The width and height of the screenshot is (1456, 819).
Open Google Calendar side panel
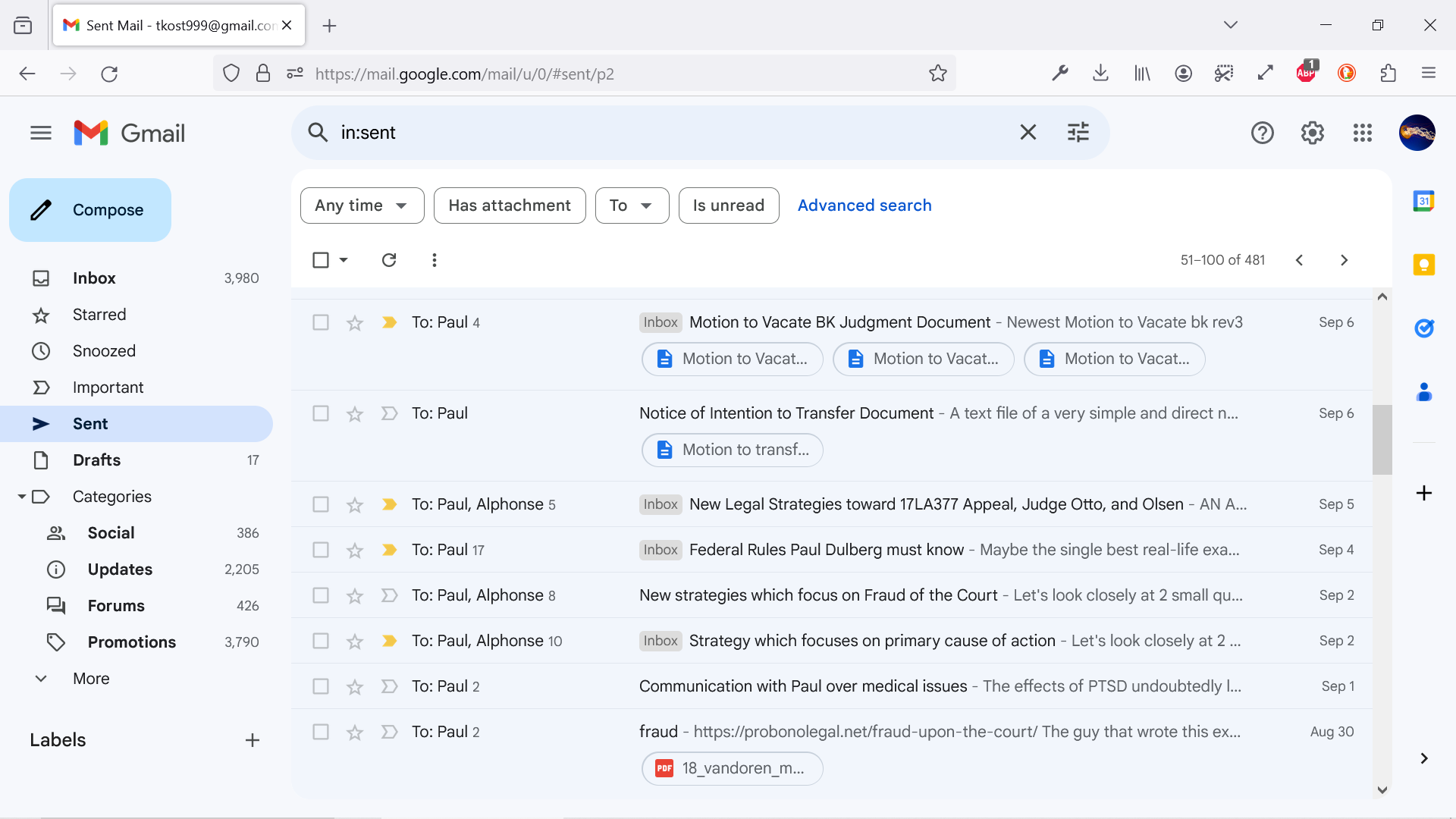pos(1423,201)
